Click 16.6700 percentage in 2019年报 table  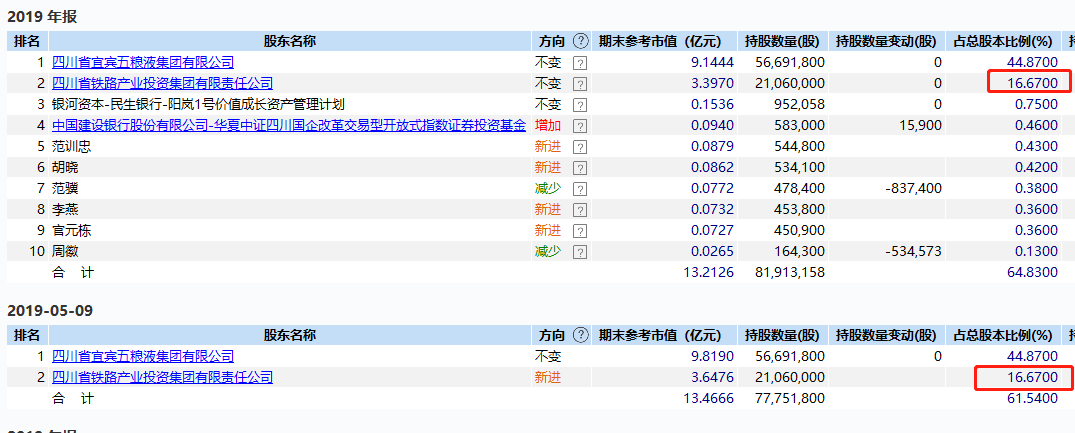(x=1032, y=84)
